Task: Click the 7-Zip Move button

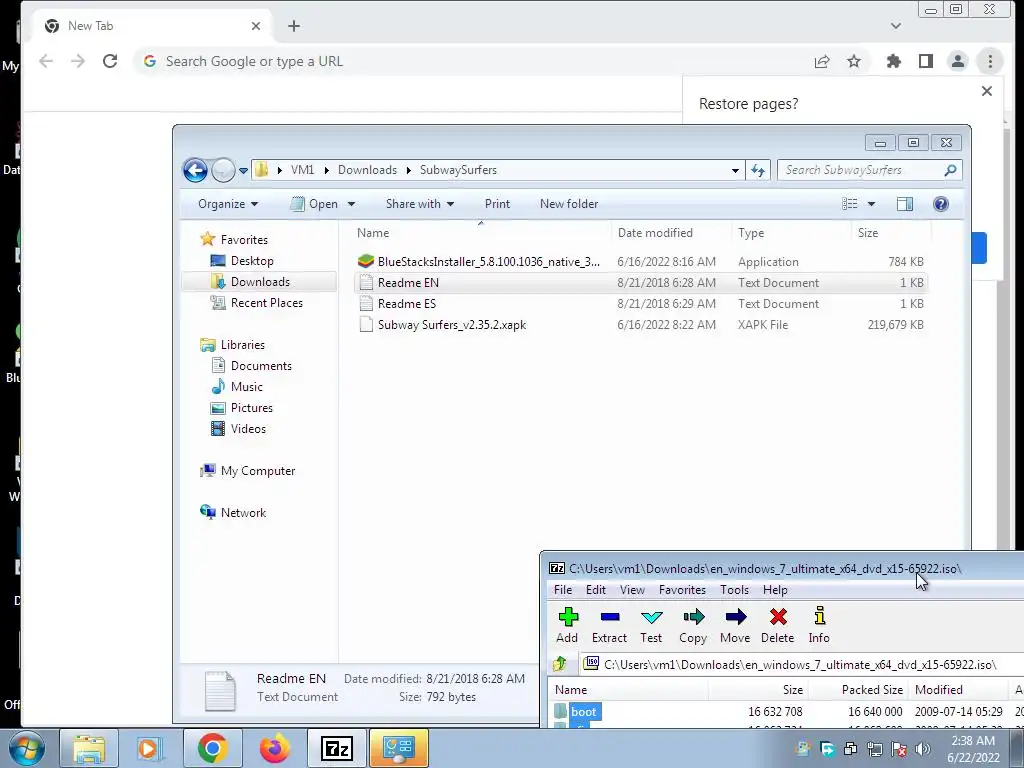Action: pos(735,625)
